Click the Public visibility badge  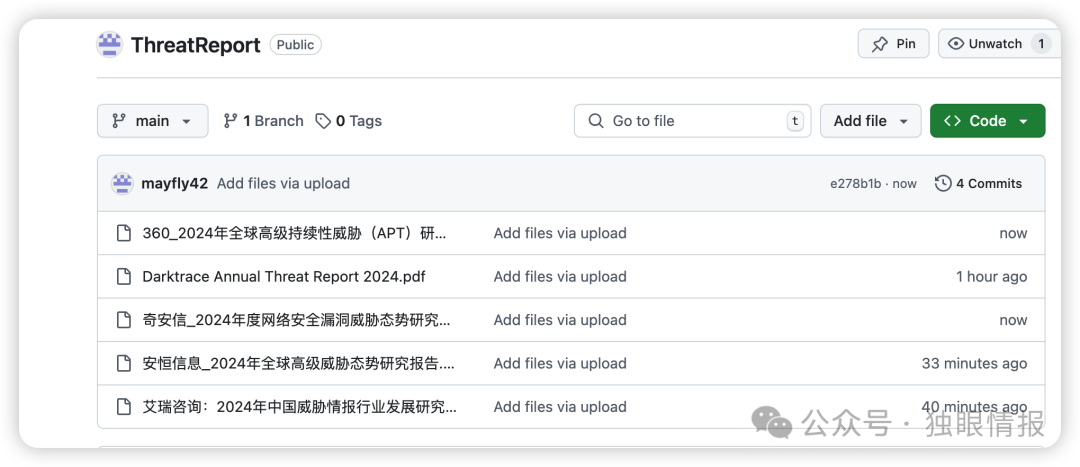295,45
